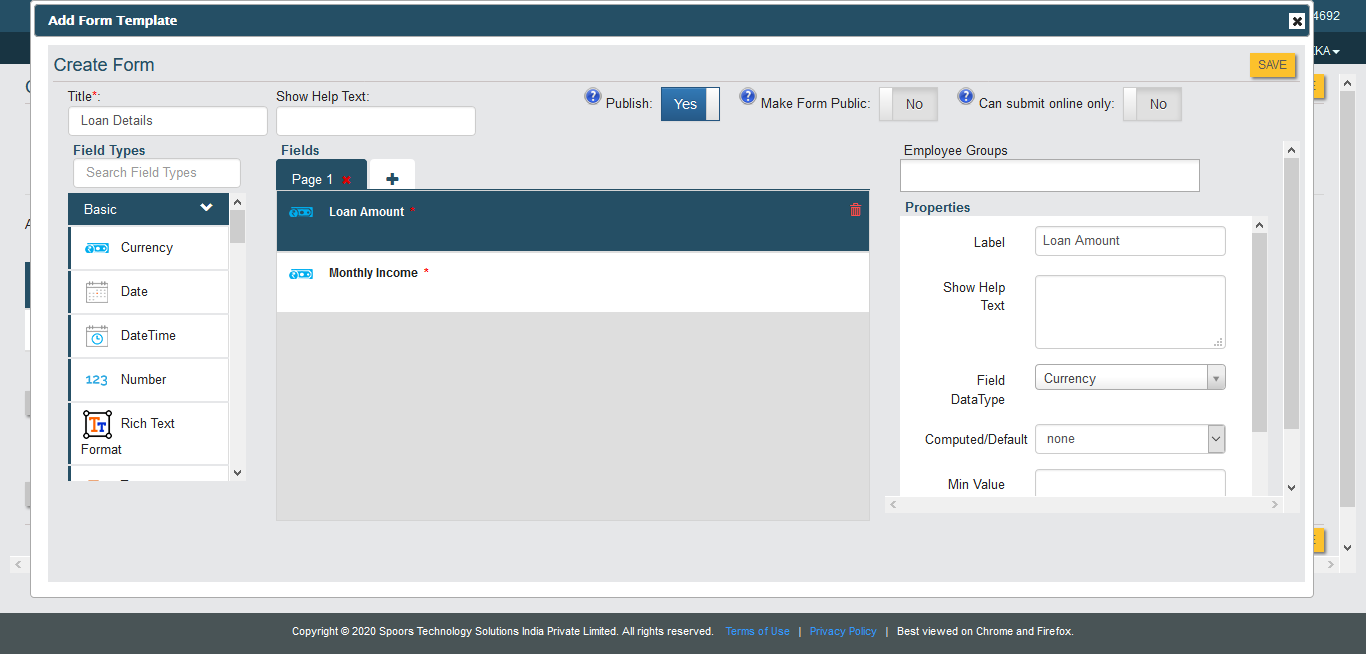The width and height of the screenshot is (1366, 654).
Task: Open the Field DataType dropdown
Action: (1130, 378)
